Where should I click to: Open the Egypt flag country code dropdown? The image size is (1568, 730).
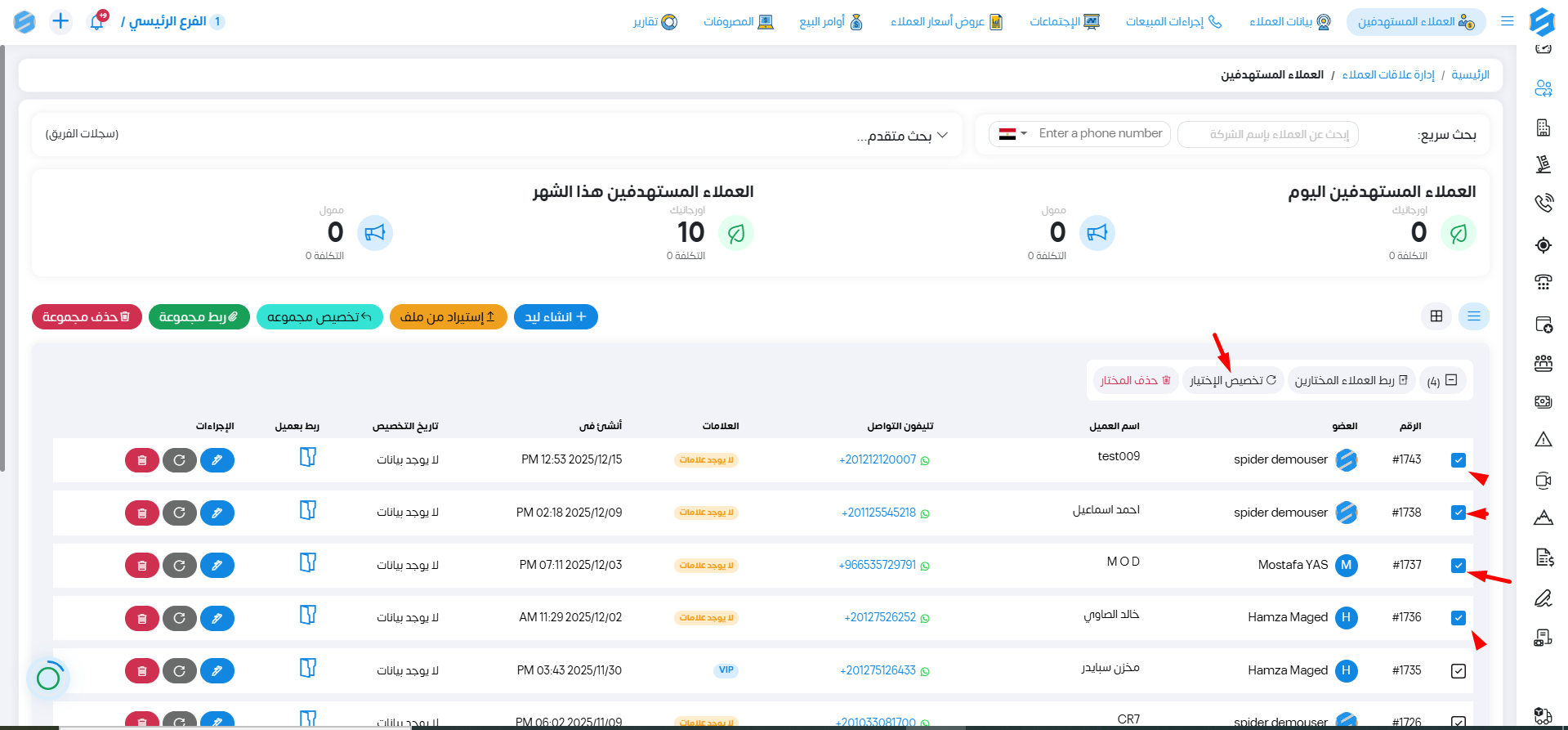pyautogui.click(x=1012, y=134)
